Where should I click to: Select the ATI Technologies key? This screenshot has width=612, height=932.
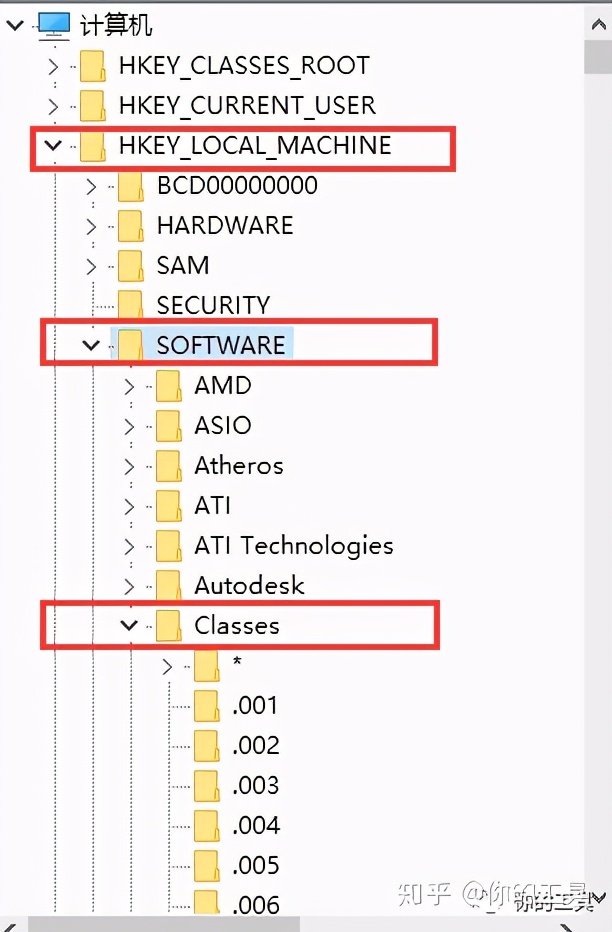click(294, 546)
